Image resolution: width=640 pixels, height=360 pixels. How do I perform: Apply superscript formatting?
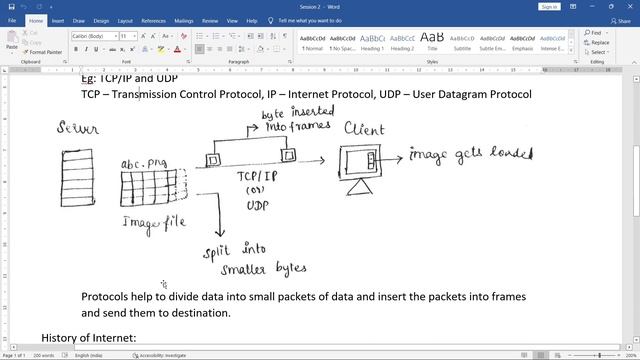click(x=132, y=49)
